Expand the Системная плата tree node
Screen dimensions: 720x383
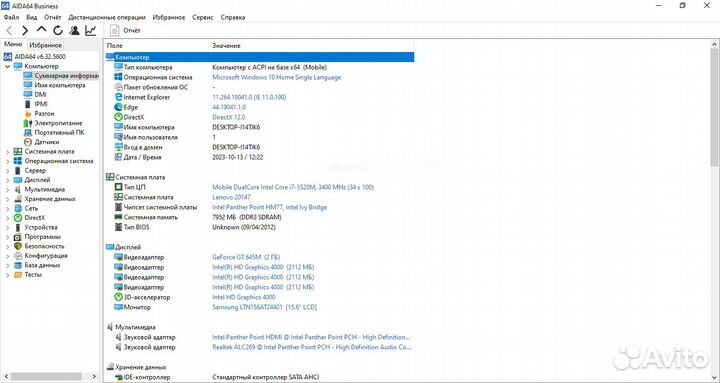(x=7, y=152)
